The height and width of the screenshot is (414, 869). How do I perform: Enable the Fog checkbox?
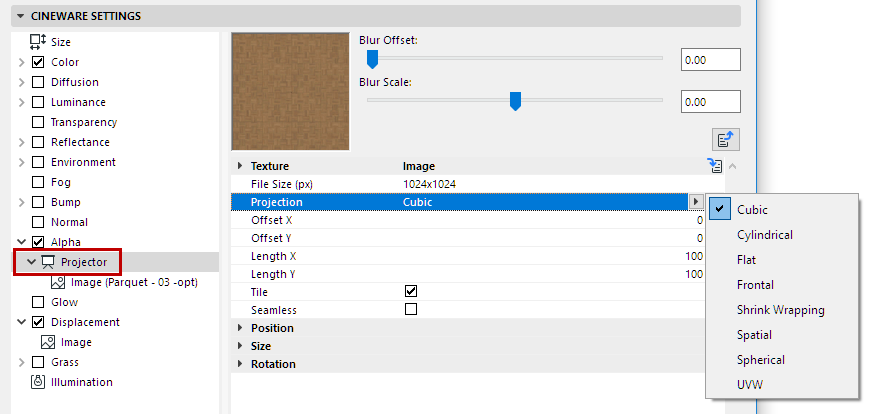coord(38,182)
